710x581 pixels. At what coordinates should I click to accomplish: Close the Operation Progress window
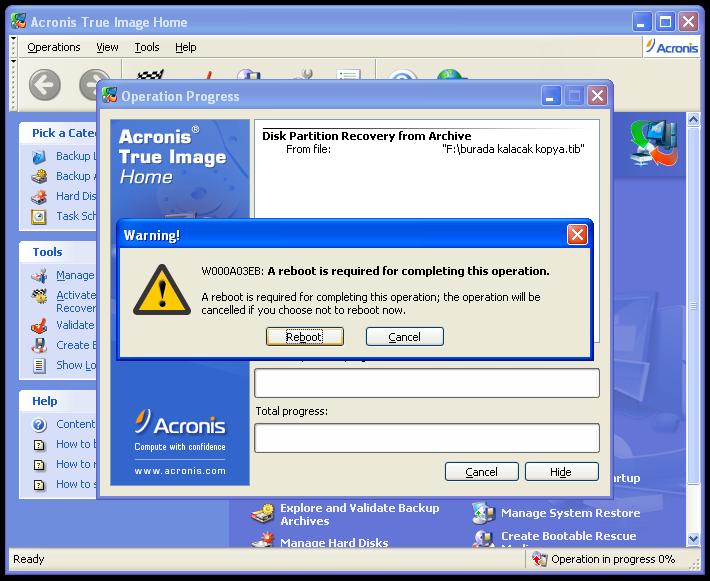point(597,96)
